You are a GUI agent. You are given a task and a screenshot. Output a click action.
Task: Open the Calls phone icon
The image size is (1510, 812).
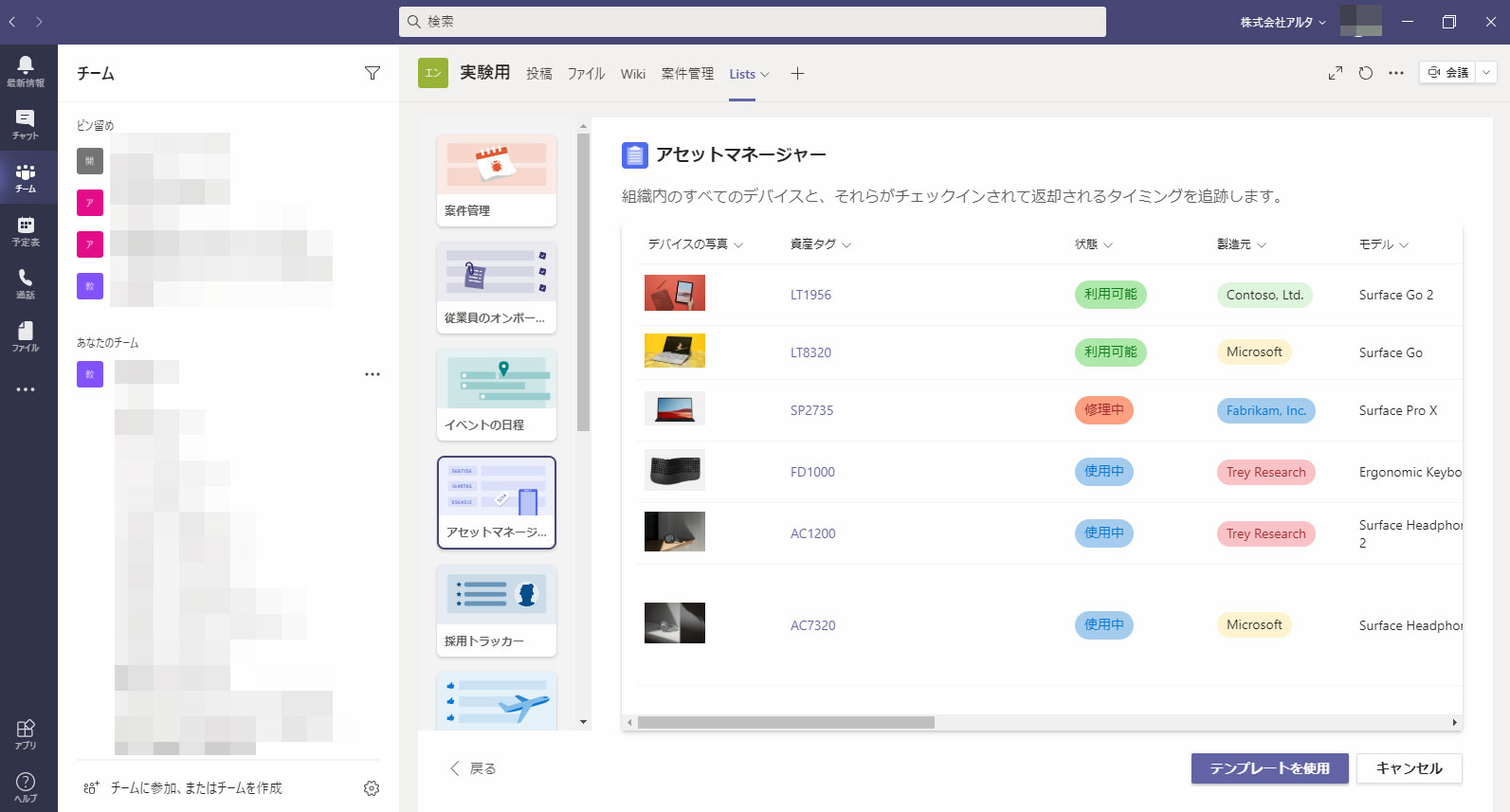click(26, 282)
